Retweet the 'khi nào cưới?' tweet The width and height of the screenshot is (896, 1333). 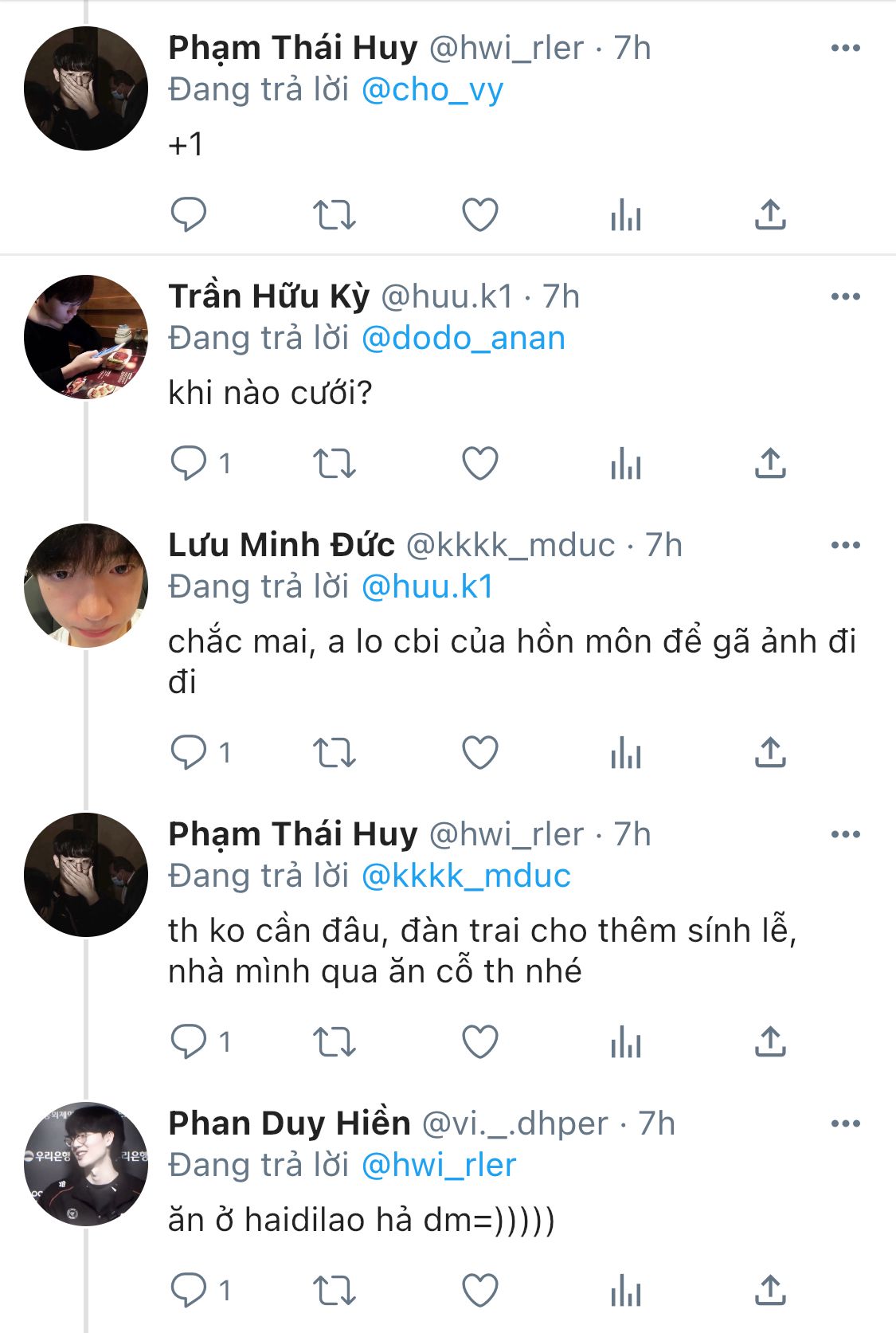[334, 463]
